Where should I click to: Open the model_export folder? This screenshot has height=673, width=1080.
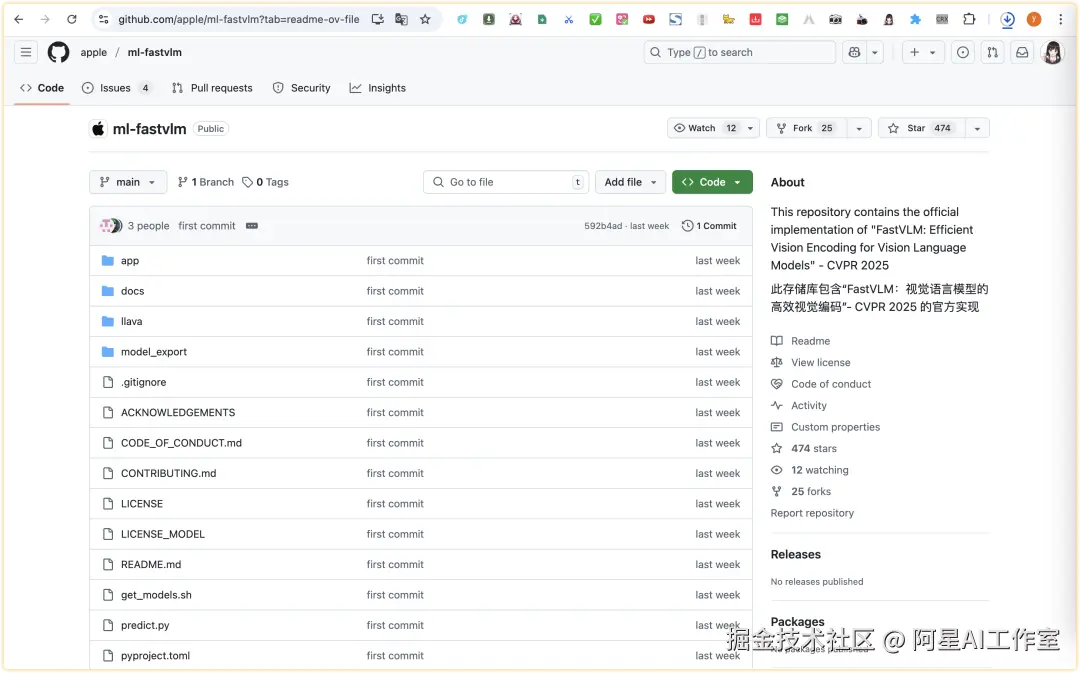coord(154,352)
